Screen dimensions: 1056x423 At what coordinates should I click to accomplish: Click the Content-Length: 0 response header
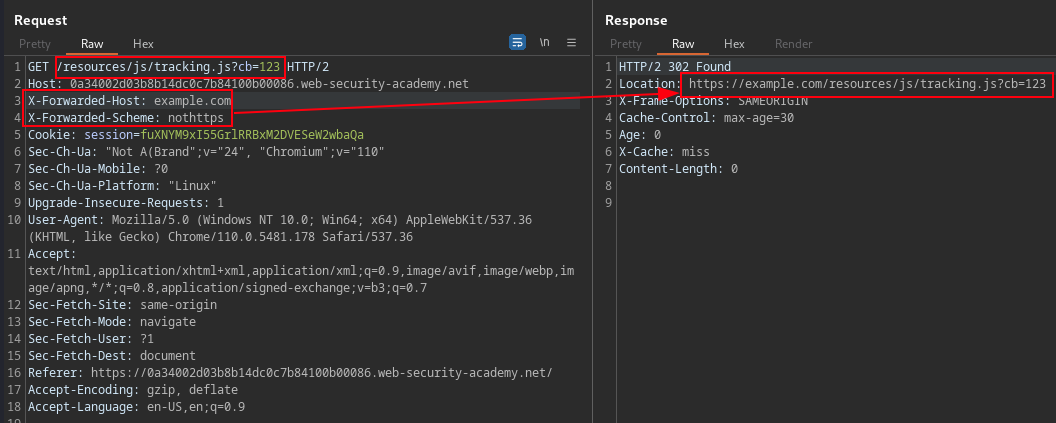[x=678, y=169]
